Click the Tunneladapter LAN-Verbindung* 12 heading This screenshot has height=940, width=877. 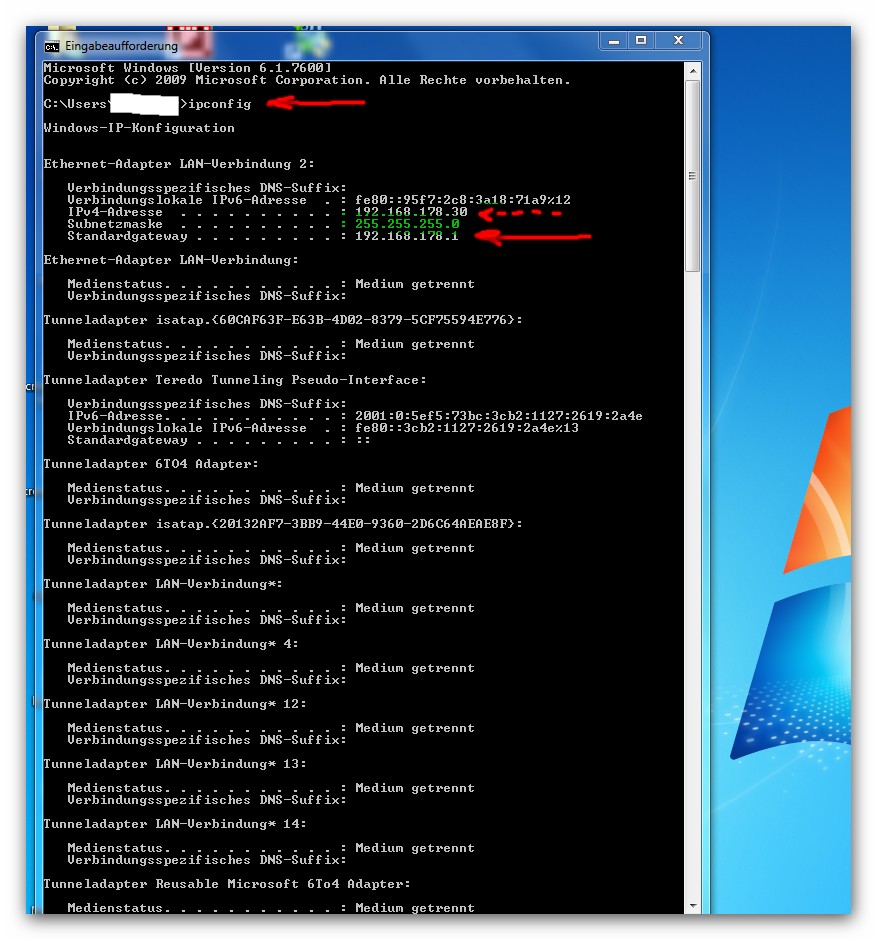(x=175, y=703)
